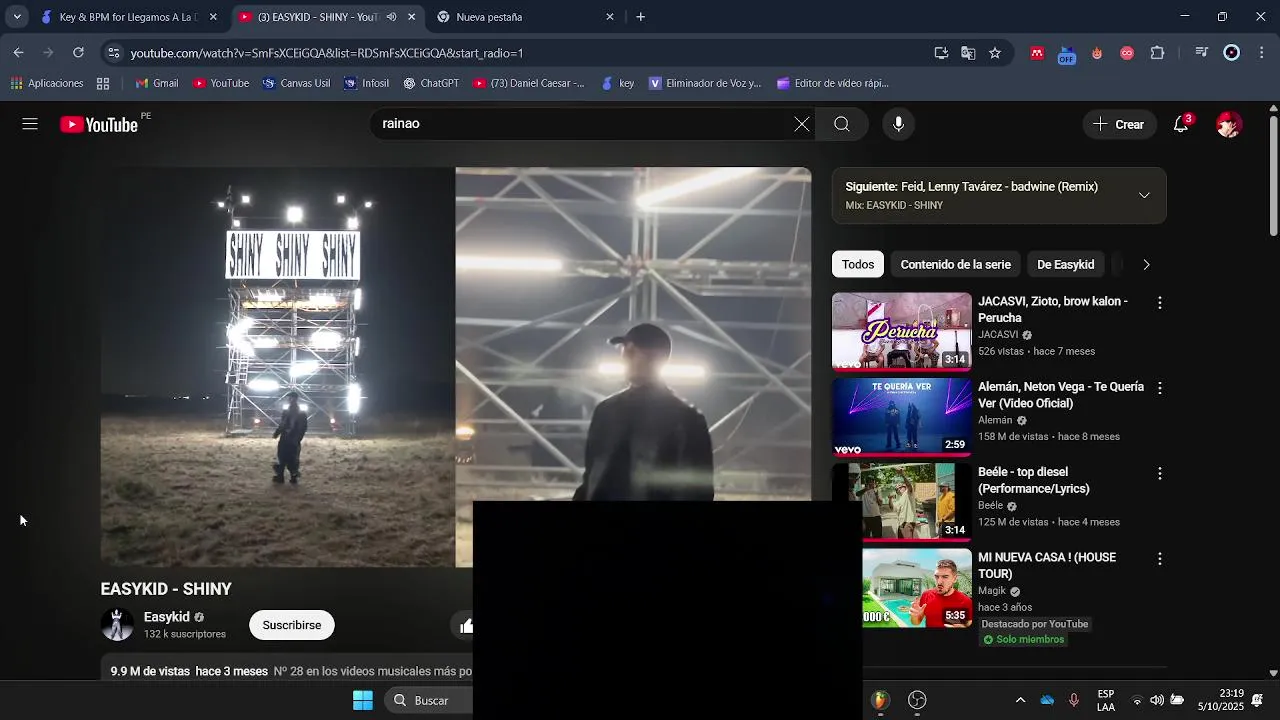Open the JACASVI Perucha video thumbnail
Image resolution: width=1280 pixels, height=720 pixels.
(902, 331)
